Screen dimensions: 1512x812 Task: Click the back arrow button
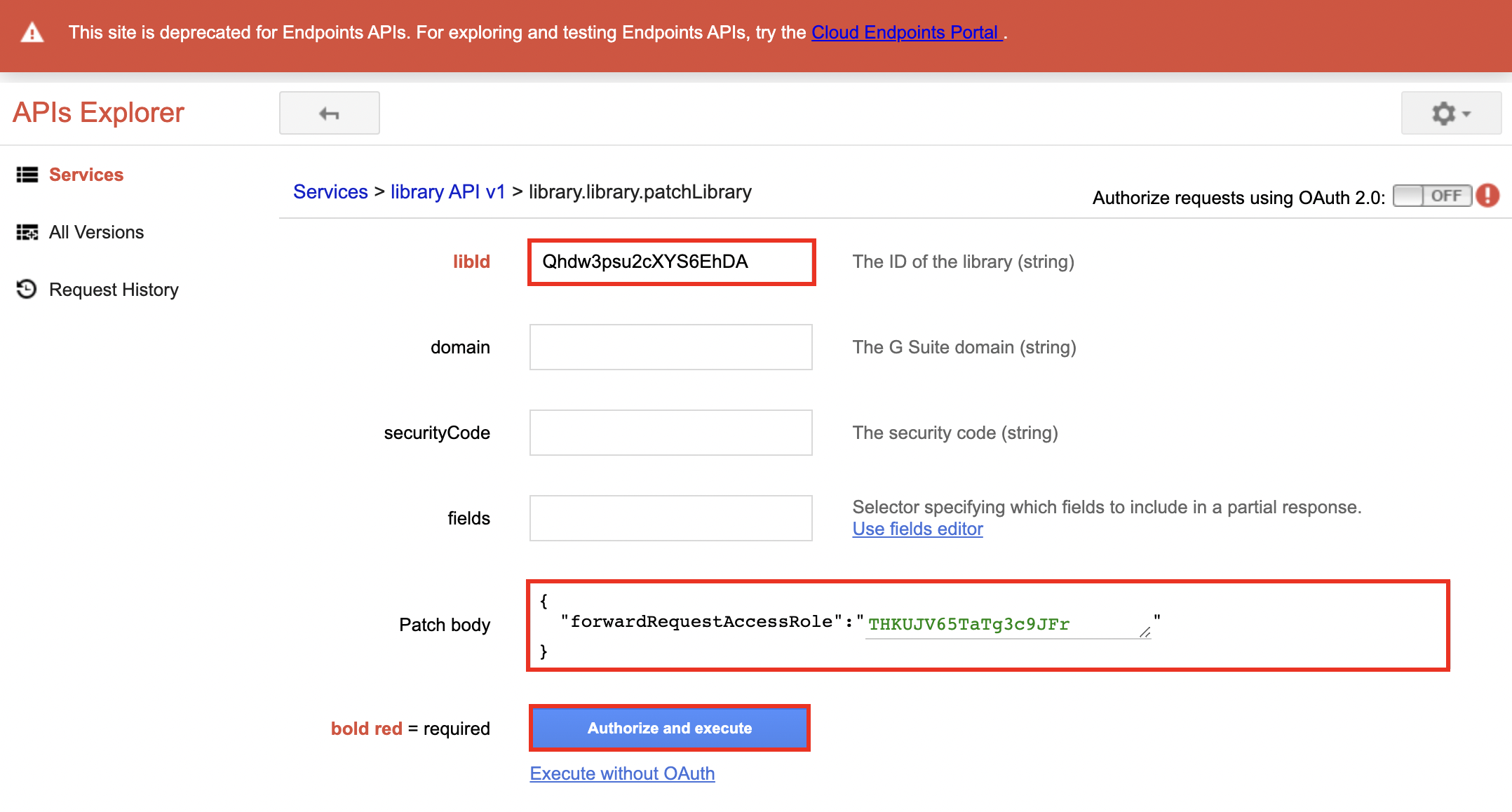[x=328, y=113]
